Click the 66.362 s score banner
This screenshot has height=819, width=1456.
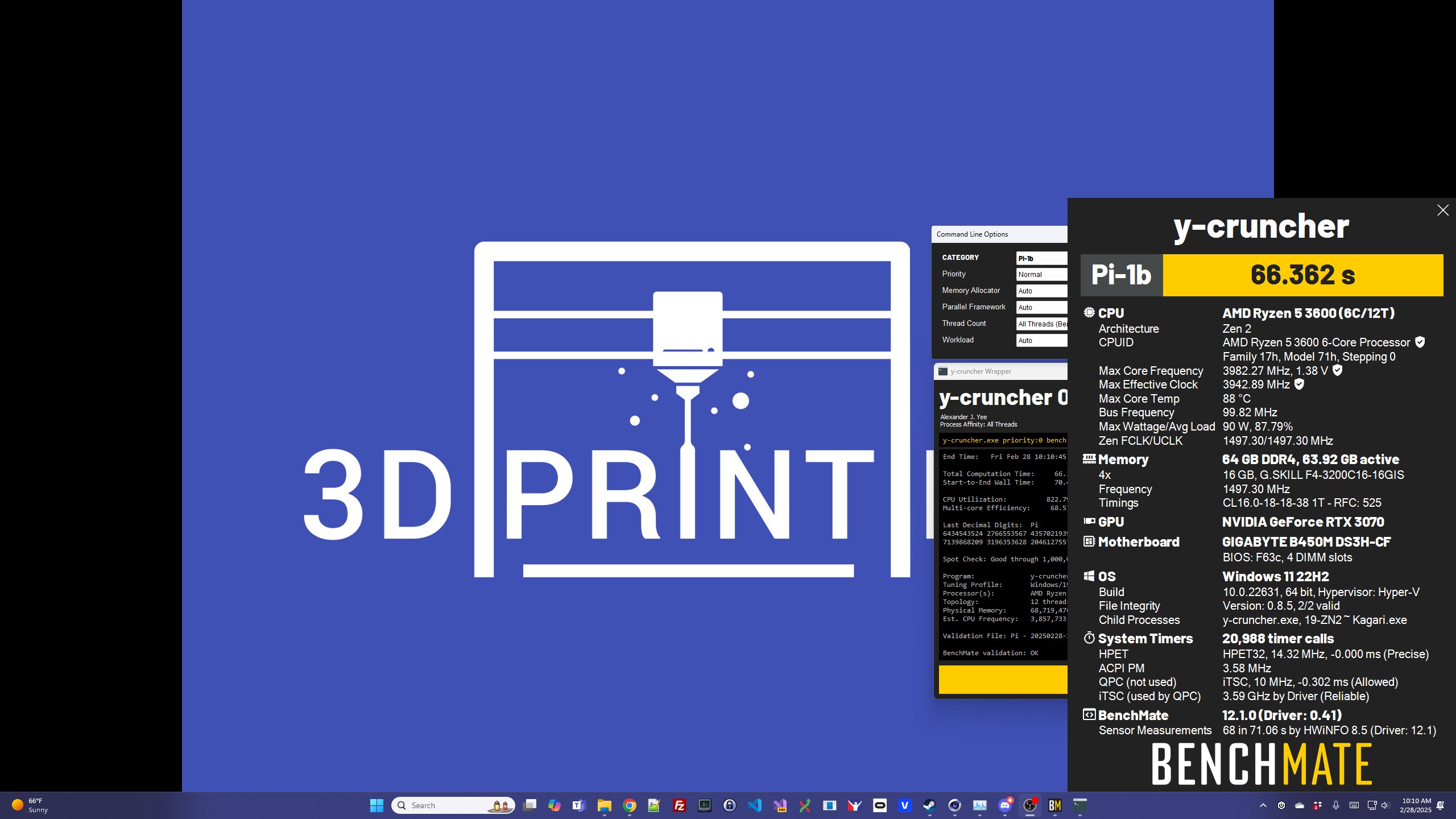(x=1302, y=275)
